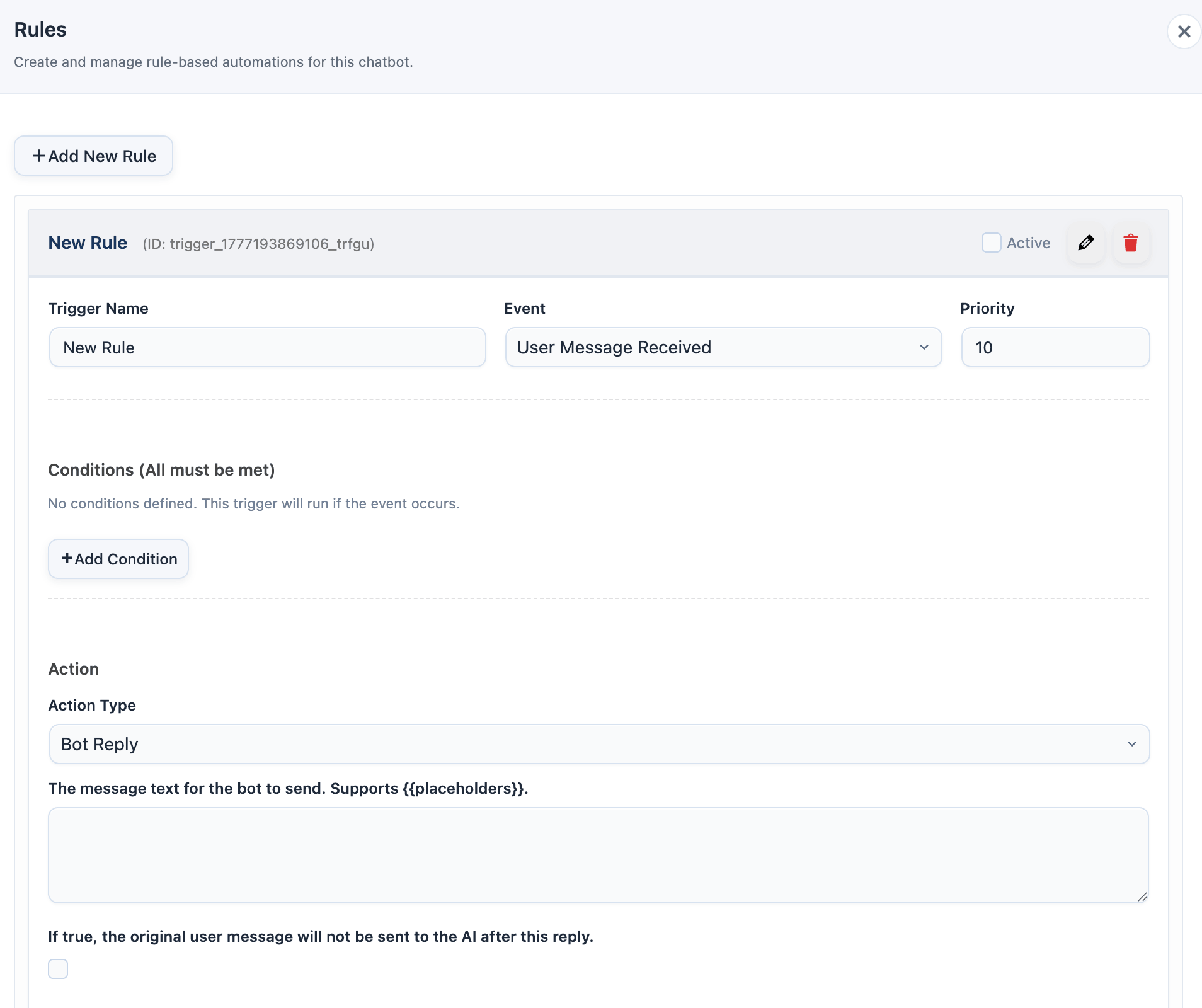Tick the skip-AI checkbox below the message field
1202x1008 pixels.
58,969
